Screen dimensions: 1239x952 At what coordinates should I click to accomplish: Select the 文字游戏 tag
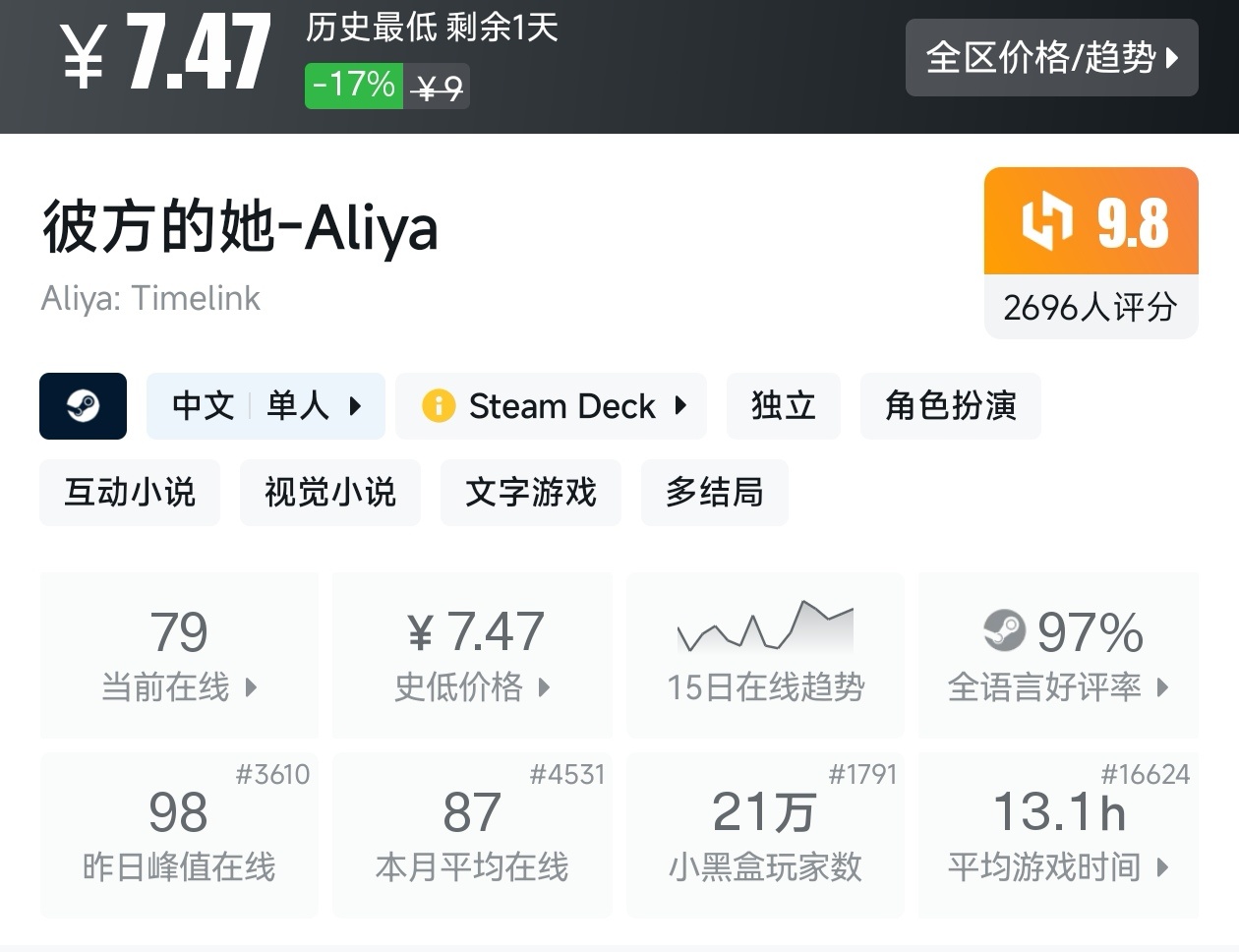point(531,493)
